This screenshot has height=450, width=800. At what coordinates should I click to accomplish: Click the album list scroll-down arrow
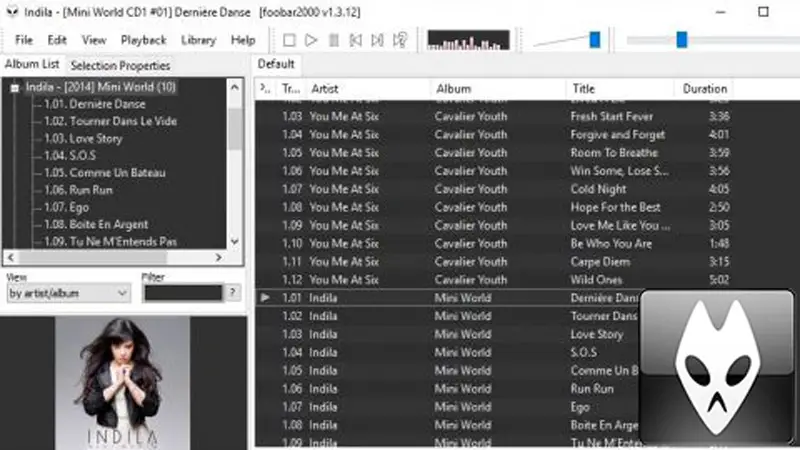[235, 241]
